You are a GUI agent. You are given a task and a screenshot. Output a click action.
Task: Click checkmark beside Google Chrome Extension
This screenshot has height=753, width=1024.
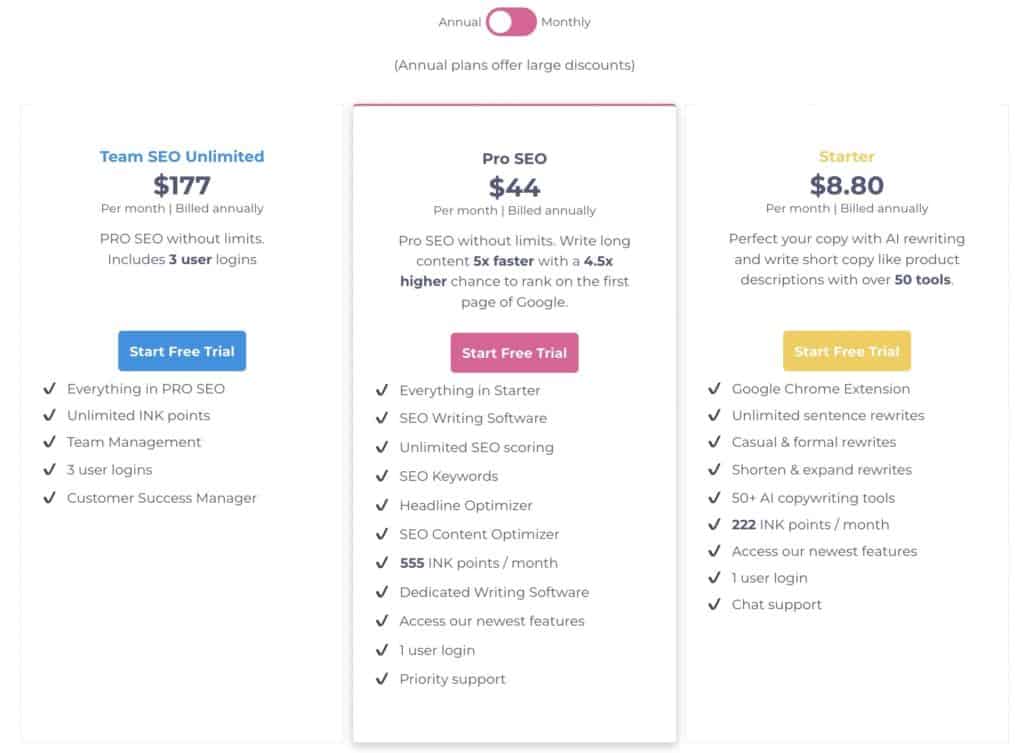(x=714, y=389)
